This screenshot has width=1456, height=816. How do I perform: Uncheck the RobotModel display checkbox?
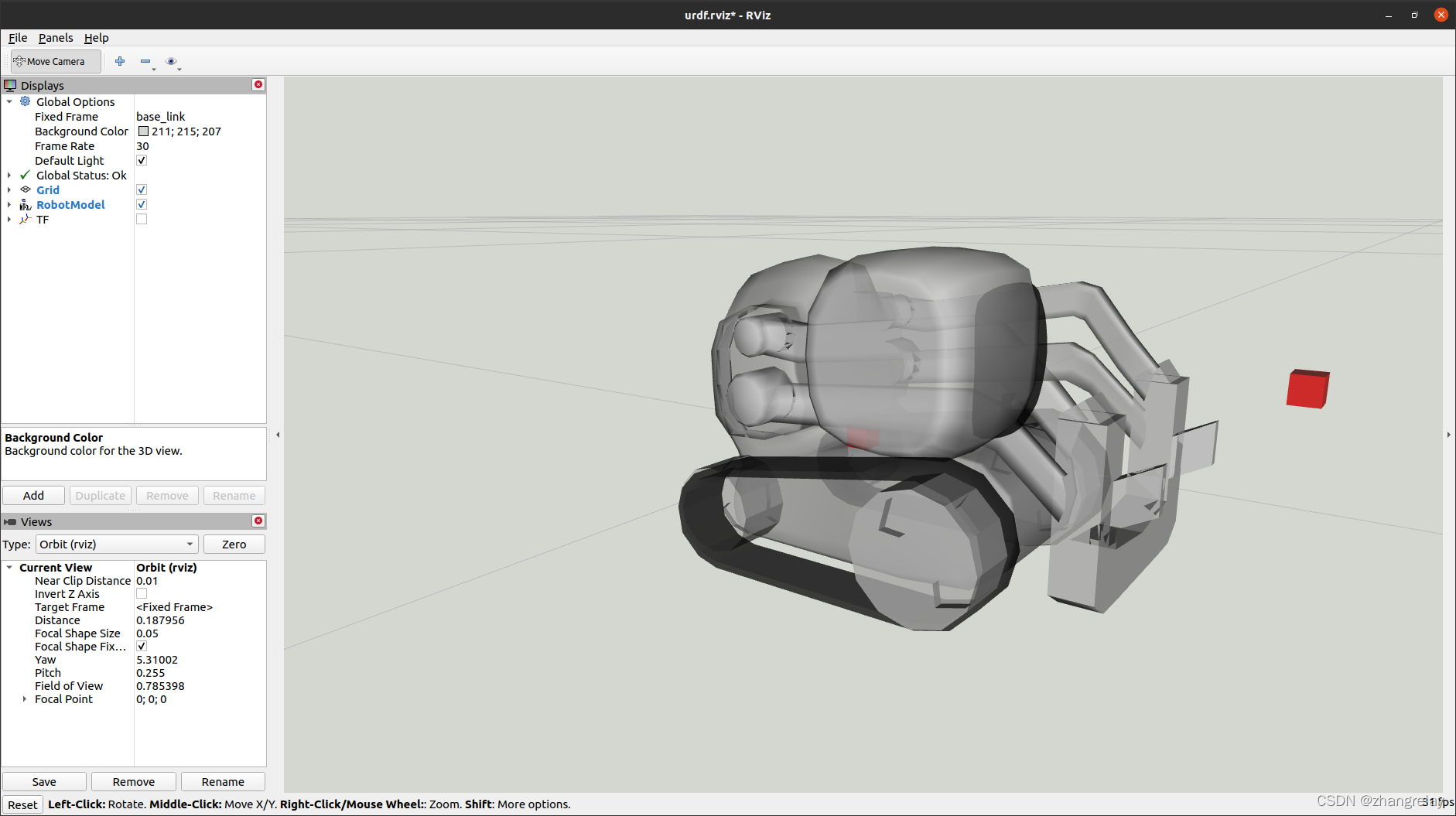[142, 204]
